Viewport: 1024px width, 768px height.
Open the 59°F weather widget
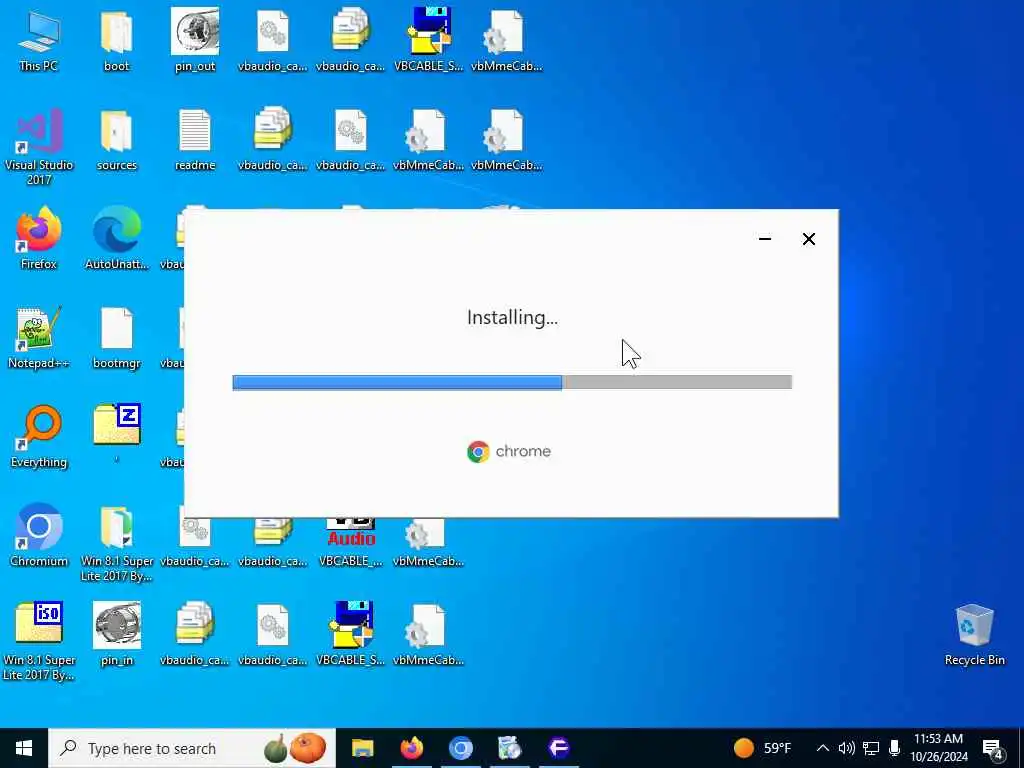(x=762, y=748)
